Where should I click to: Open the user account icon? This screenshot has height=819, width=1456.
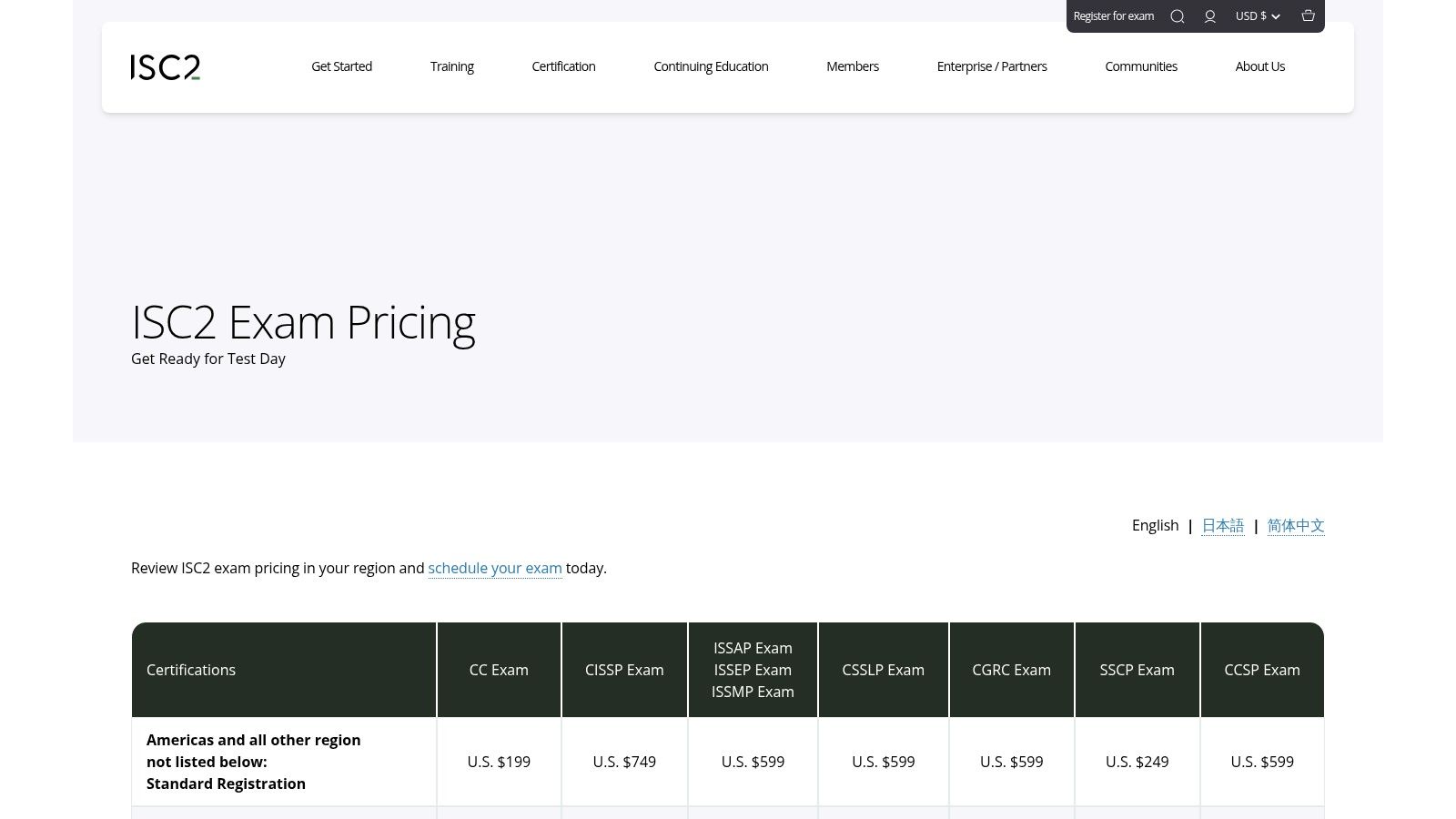point(1209,16)
